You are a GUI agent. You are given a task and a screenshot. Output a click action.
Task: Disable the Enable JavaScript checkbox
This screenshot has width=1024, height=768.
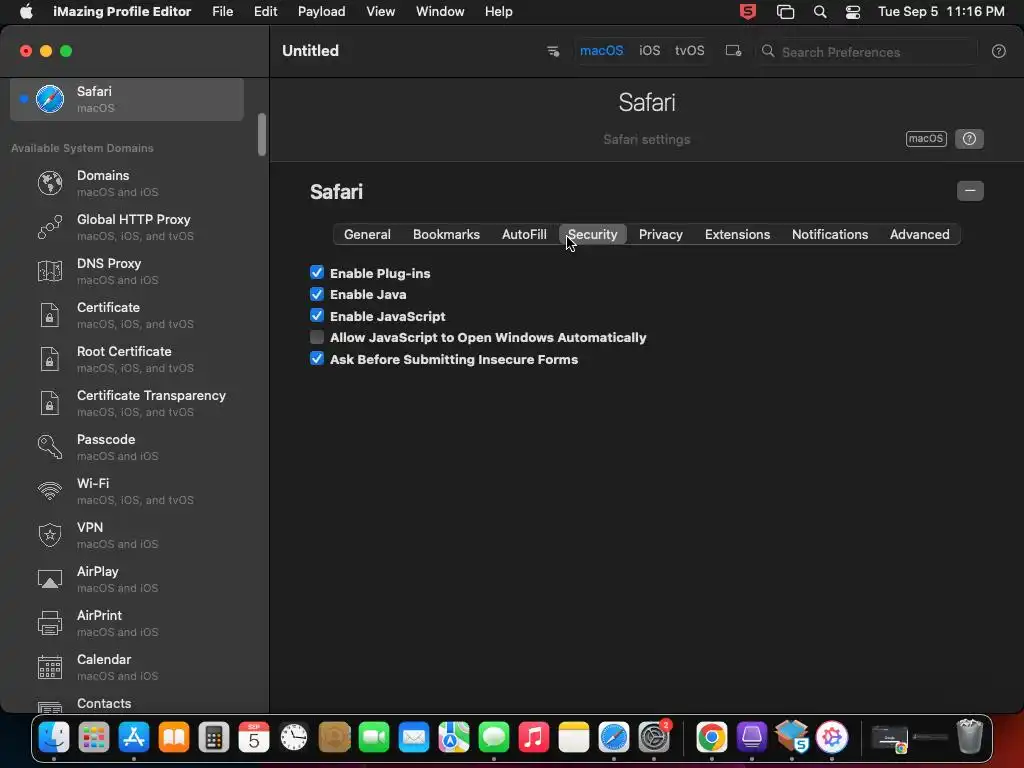pos(317,315)
